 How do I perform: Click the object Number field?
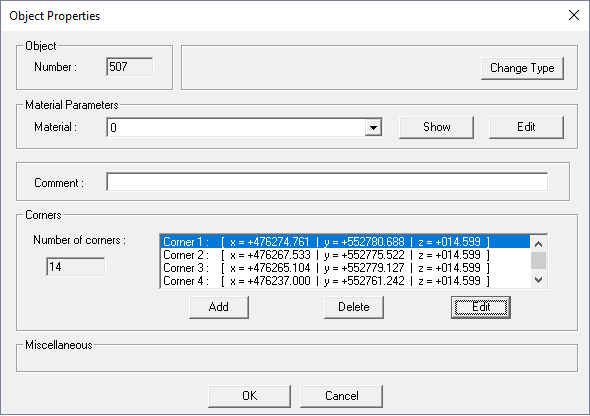(130, 67)
